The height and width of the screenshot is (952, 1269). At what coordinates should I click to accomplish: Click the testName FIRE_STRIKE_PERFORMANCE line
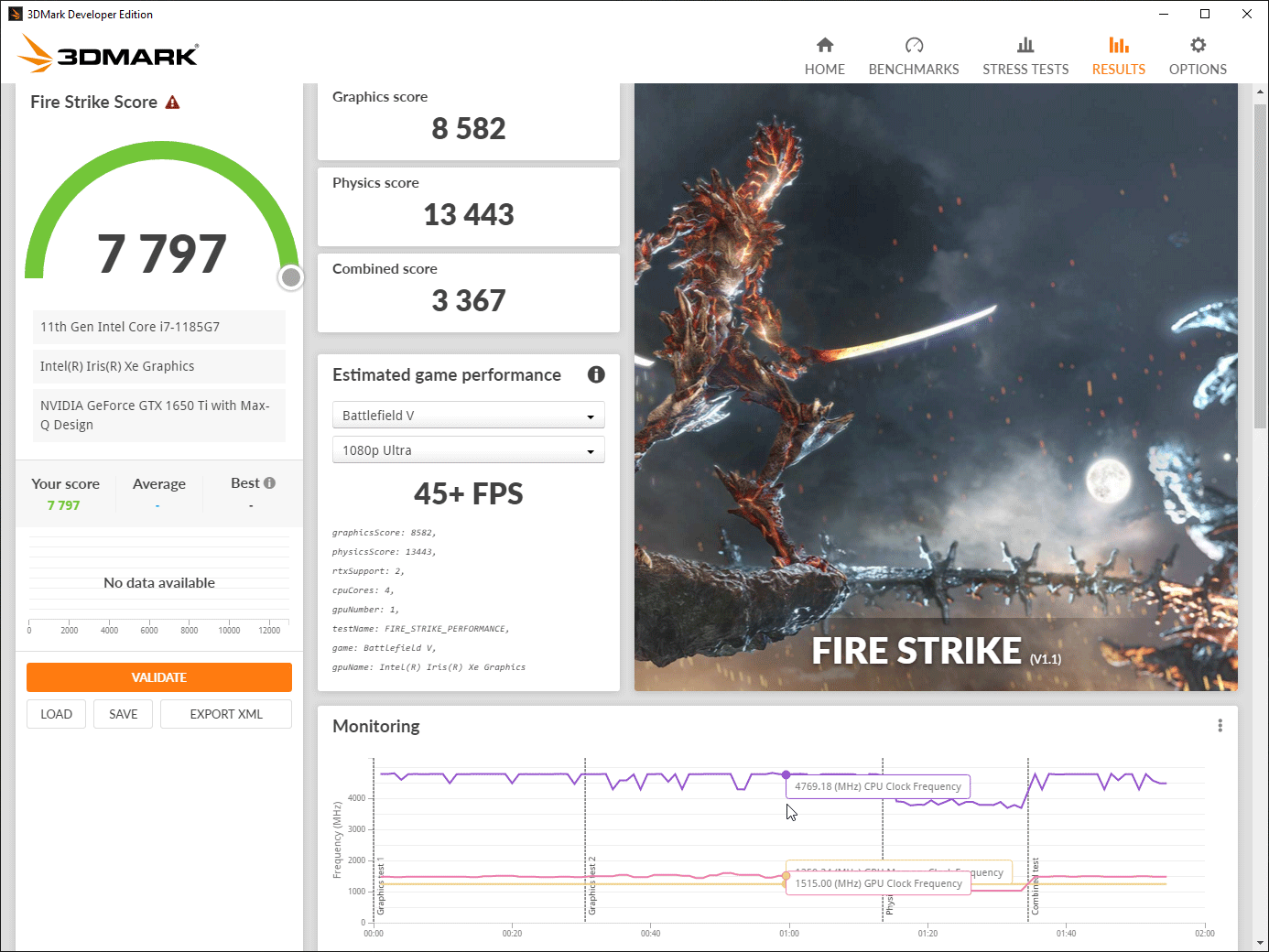pos(421,629)
